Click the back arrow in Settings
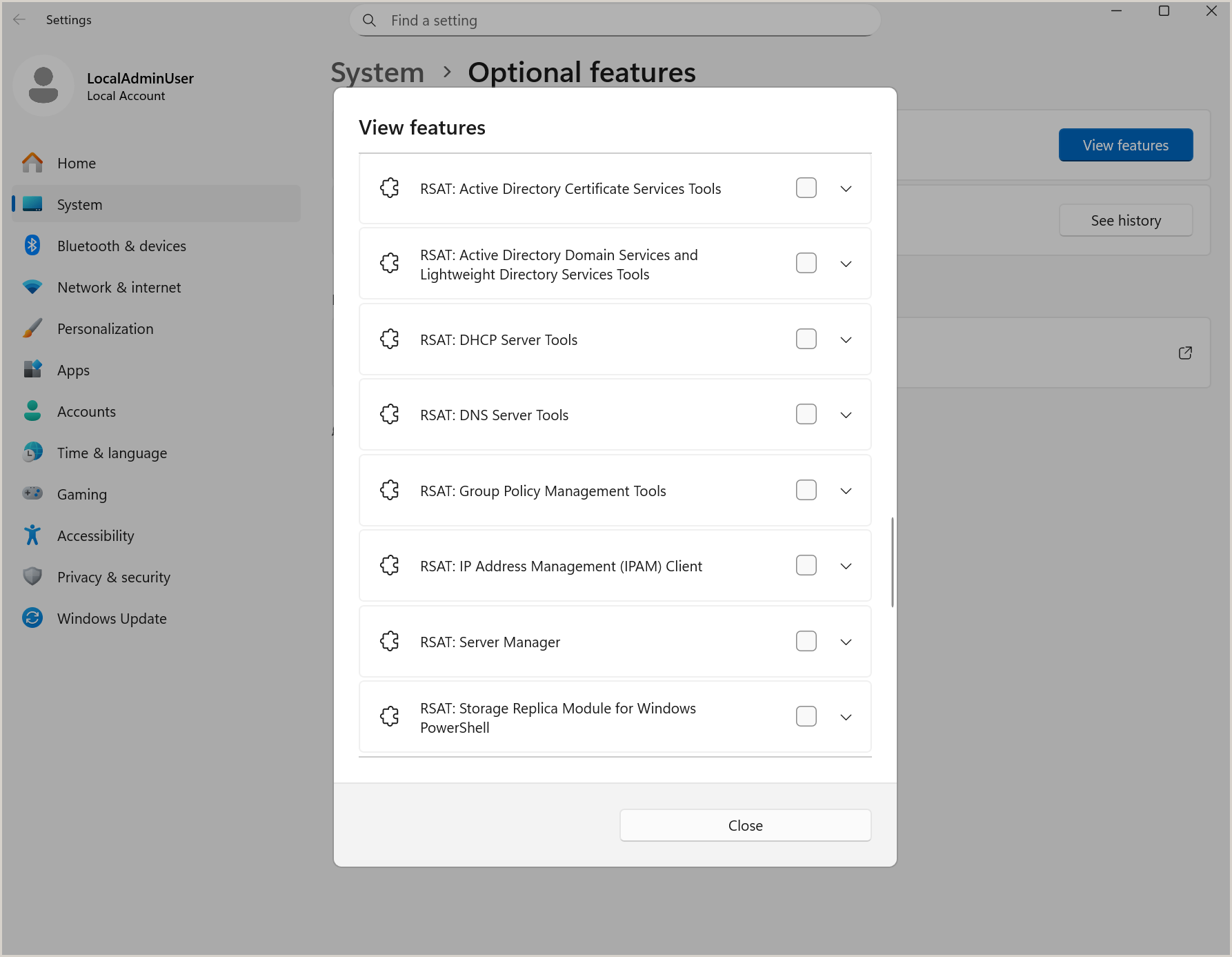This screenshot has width=1232, height=957. [19, 19]
